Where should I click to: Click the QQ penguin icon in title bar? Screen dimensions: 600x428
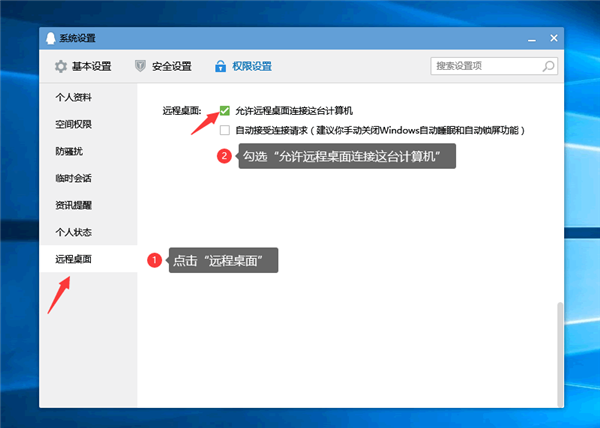51,38
